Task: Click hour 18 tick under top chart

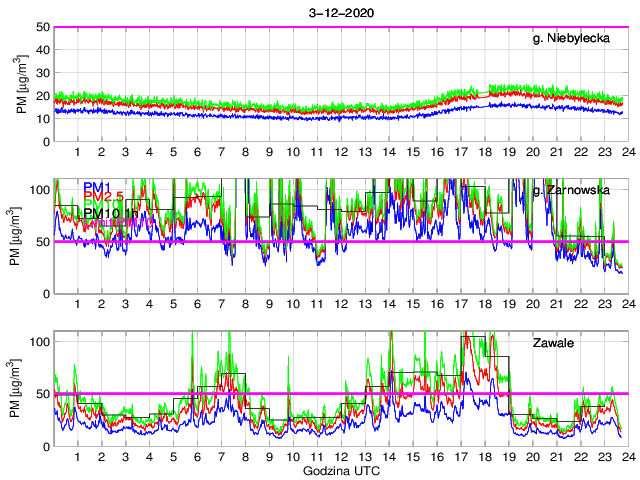Action: [x=485, y=152]
